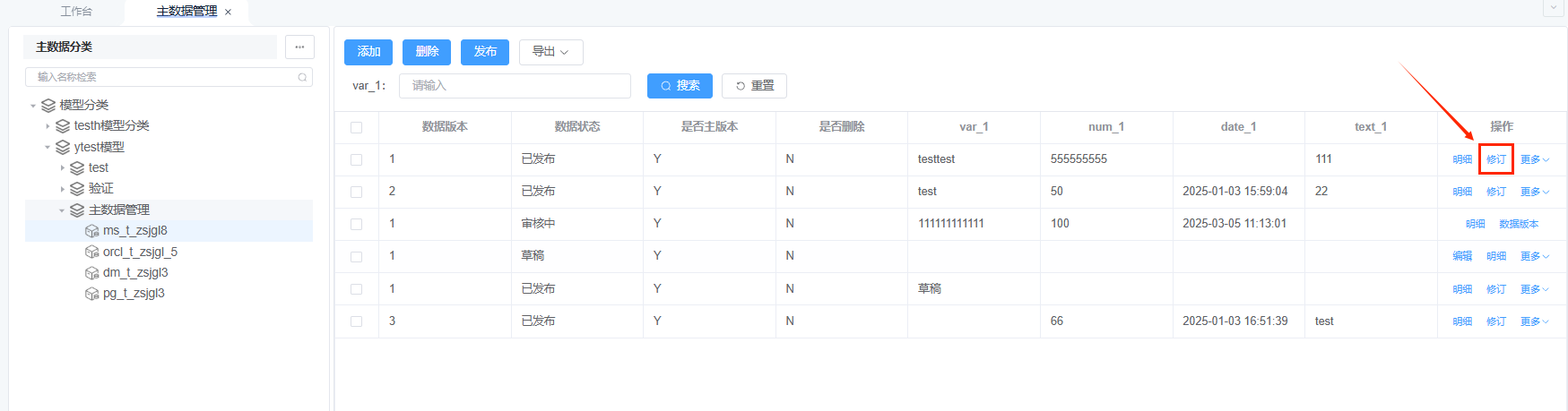
Task: Check the row with var_1 testtest
Action: (x=357, y=159)
